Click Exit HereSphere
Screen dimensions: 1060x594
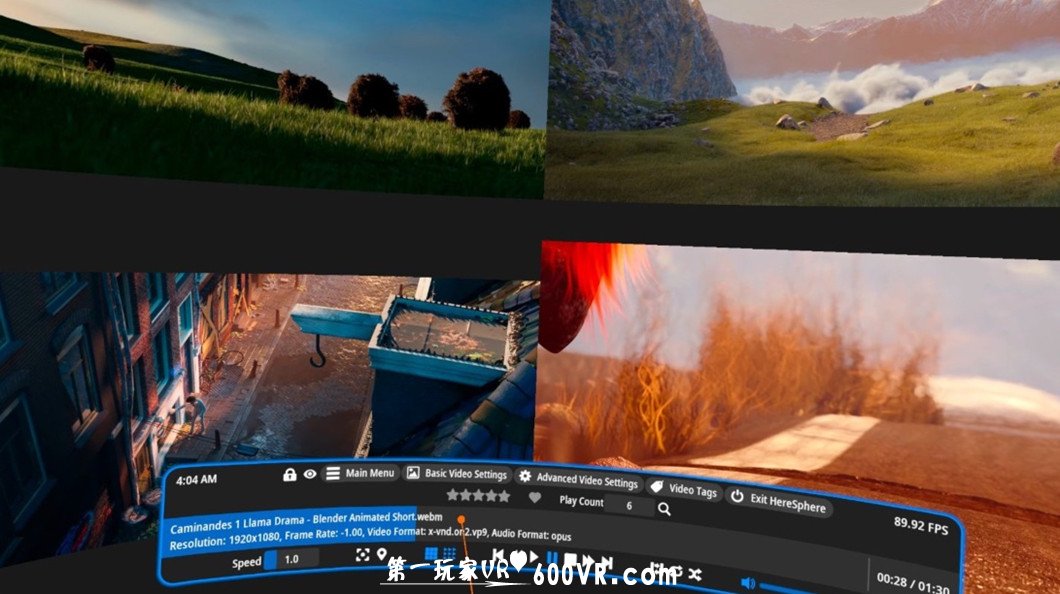779,501
